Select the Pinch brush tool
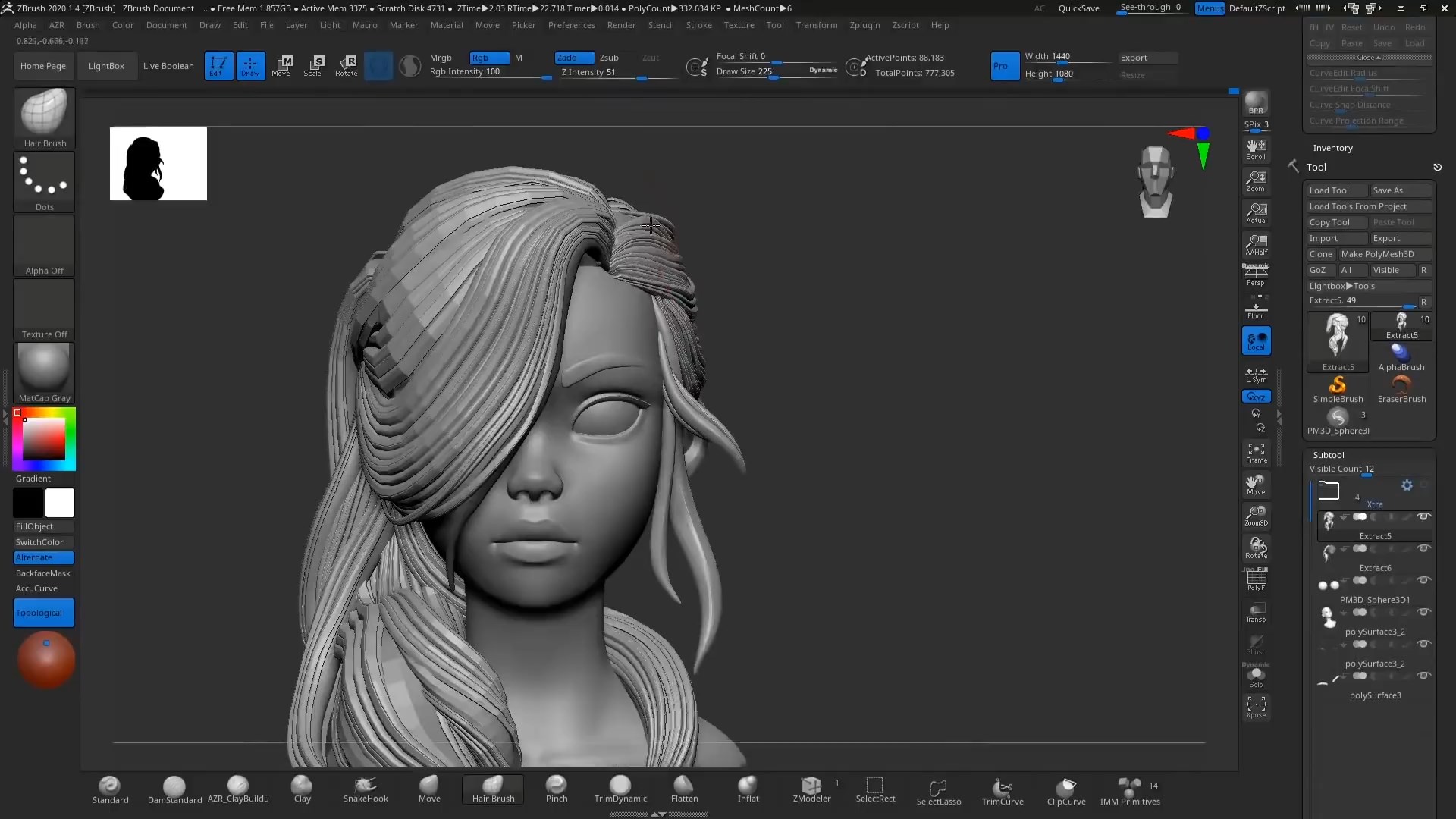1456x819 pixels. pyautogui.click(x=556, y=788)
